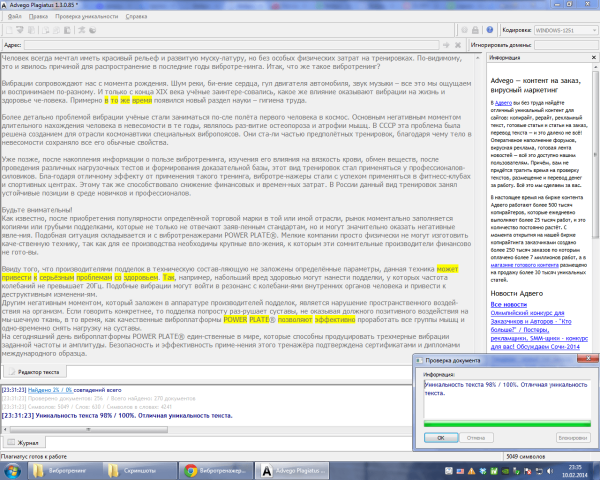This screenshot has height=480, width=600.
Task: Click the settings gear icon near encoding
Action: point(464,30)
